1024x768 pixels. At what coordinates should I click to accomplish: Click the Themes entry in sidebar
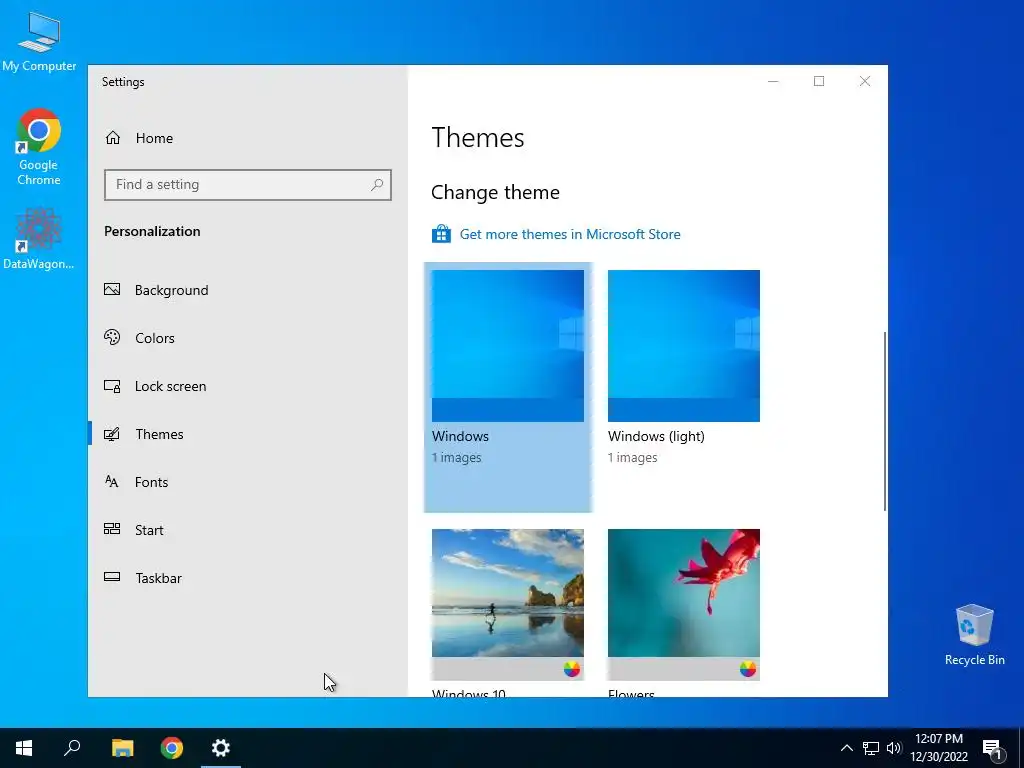pos(248,434)
